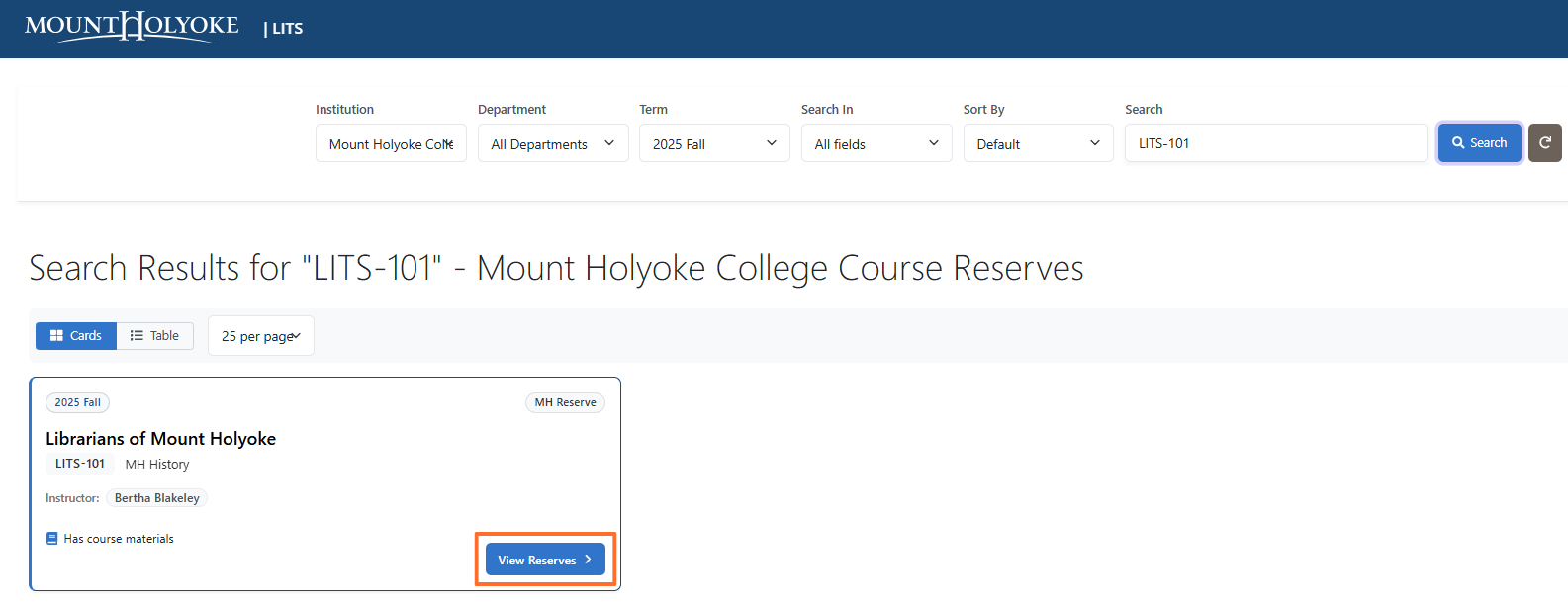
Task: Open the Sort By Default dropdown
Action: pos(1039,143)
